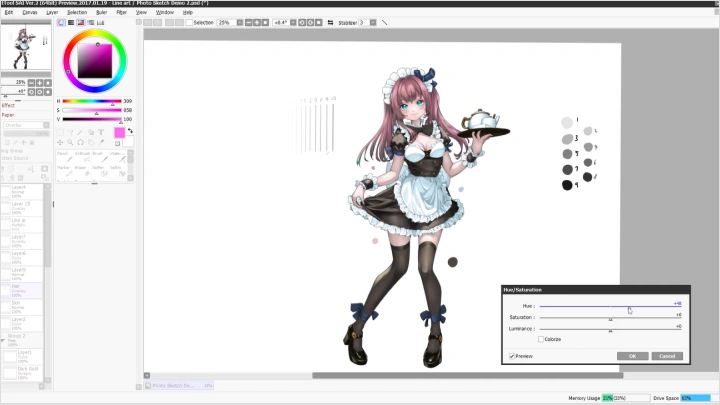Swap foreground and background colors

click(130, 131)
